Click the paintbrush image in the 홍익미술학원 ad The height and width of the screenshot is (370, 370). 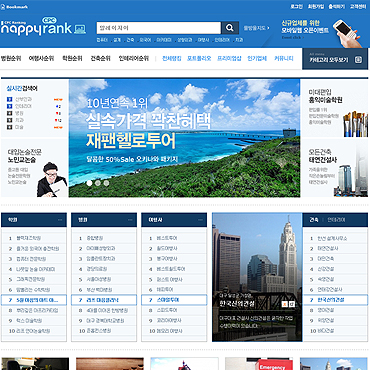[x=355, y=124]
